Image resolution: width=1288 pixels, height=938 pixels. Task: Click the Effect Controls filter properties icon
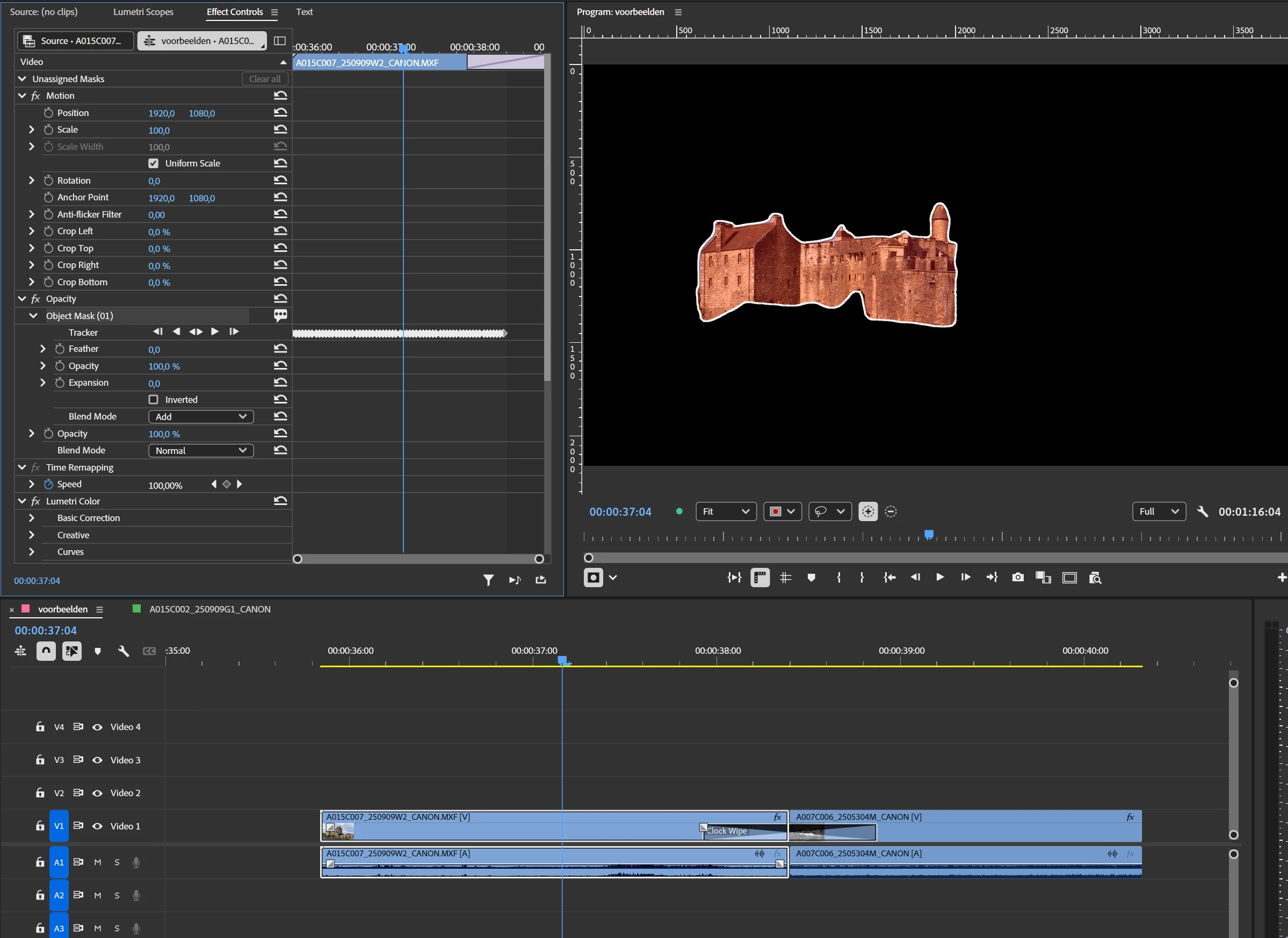click(488, 580)
